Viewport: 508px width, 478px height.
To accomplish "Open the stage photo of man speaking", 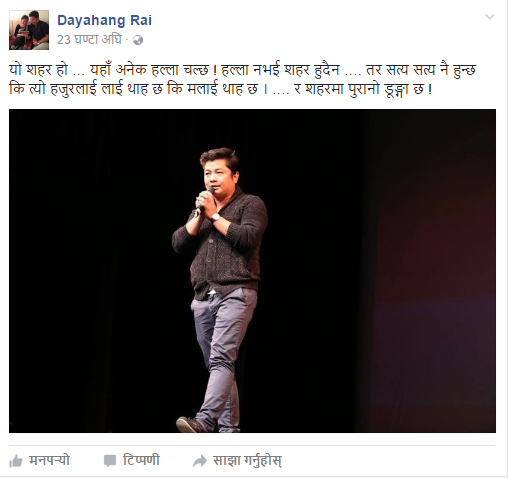I will coord(252,271).
